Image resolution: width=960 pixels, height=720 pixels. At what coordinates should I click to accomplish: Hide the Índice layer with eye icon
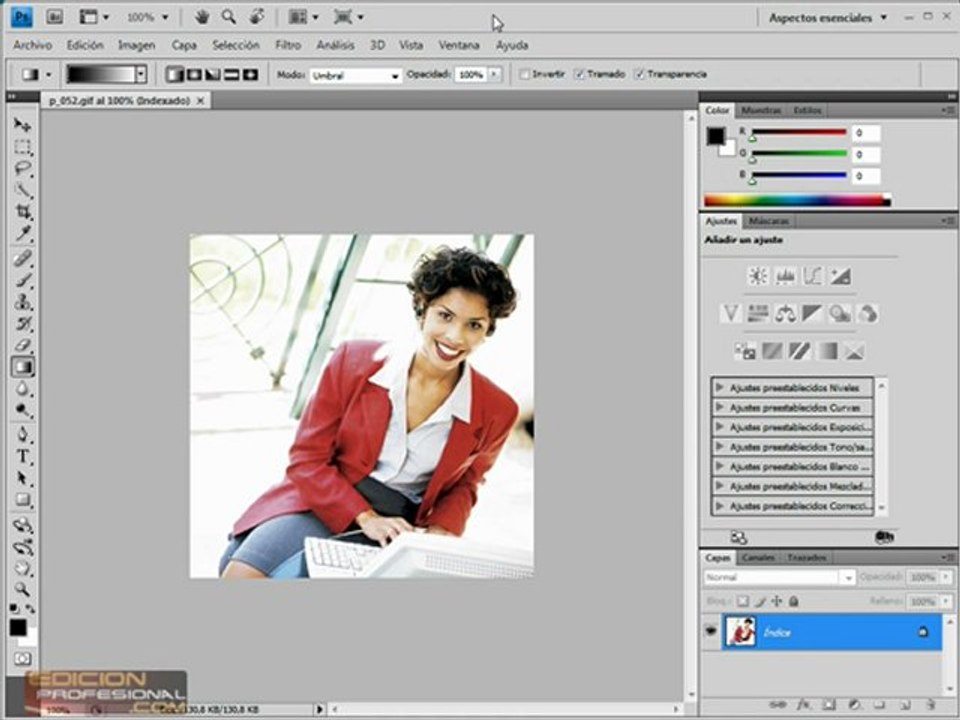tap(710, 630)
